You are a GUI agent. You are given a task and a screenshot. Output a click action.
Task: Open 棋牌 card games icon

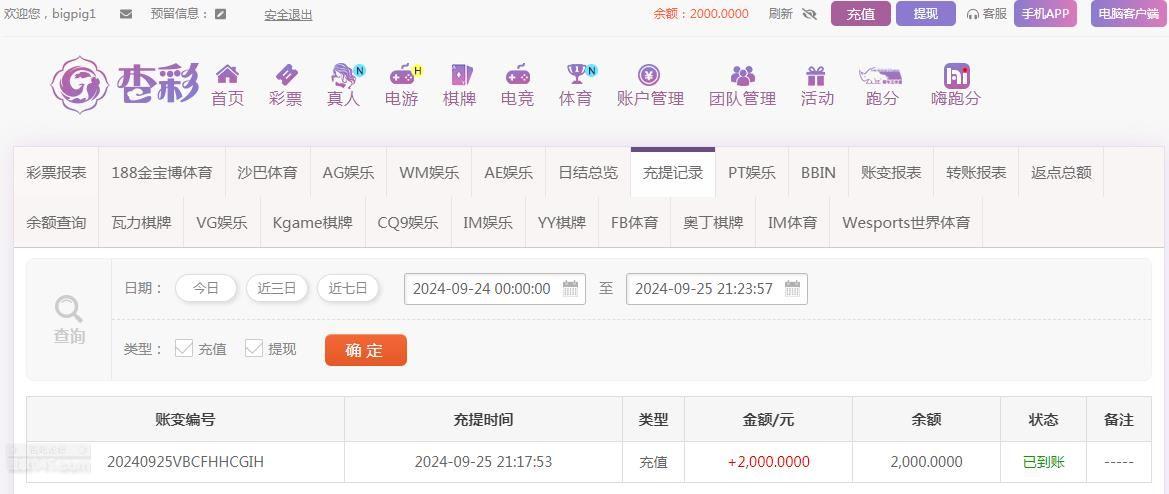click(x=461, y=75)
